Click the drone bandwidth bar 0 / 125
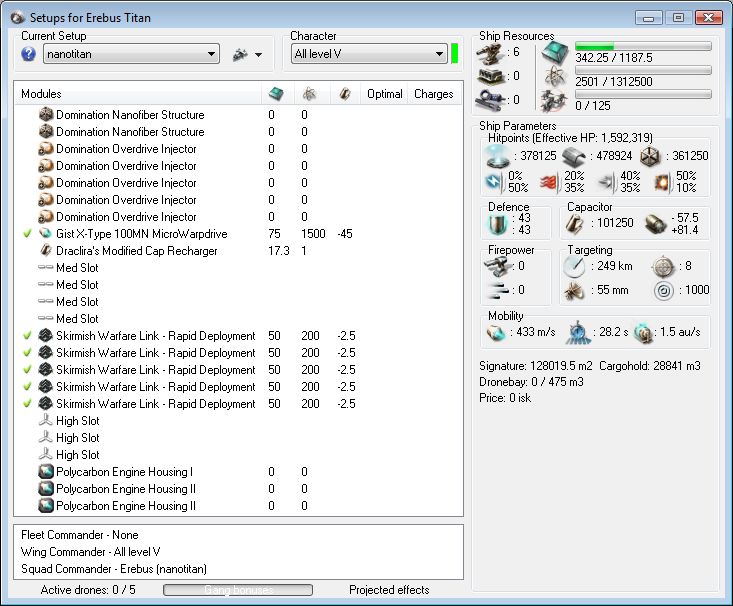733x606 pixels. coord(643,94)
